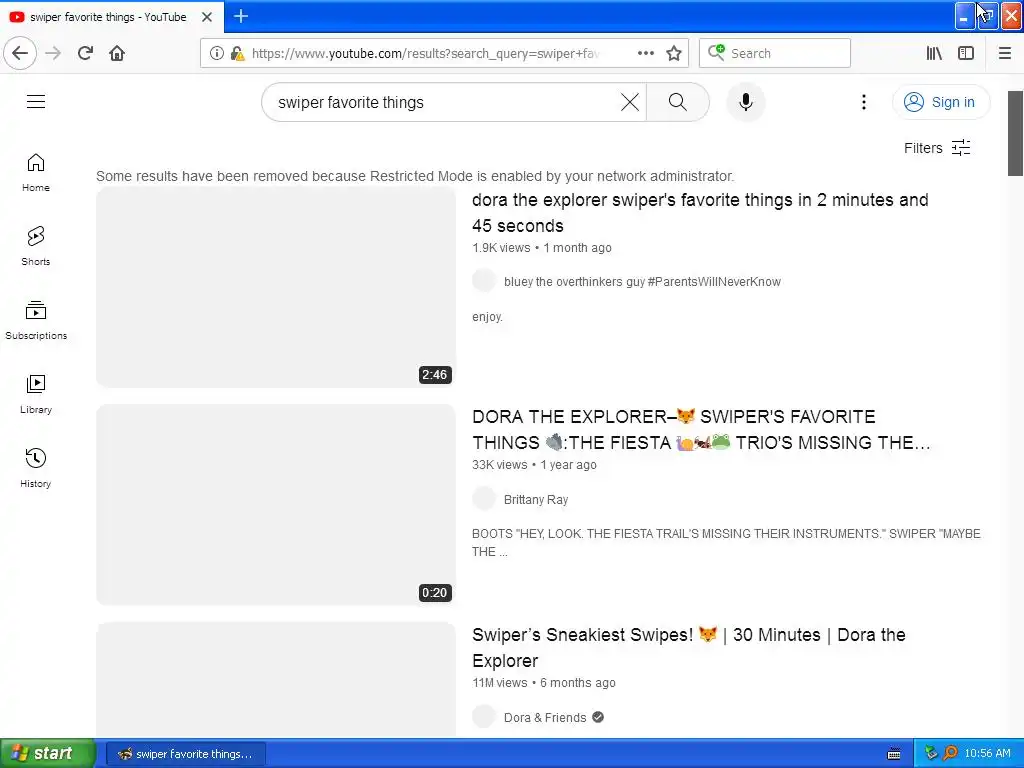Image resolution: width=1024 pixels, height=768 pixels.
Task: Clear the YouTube search query with X
Action: 630,102
